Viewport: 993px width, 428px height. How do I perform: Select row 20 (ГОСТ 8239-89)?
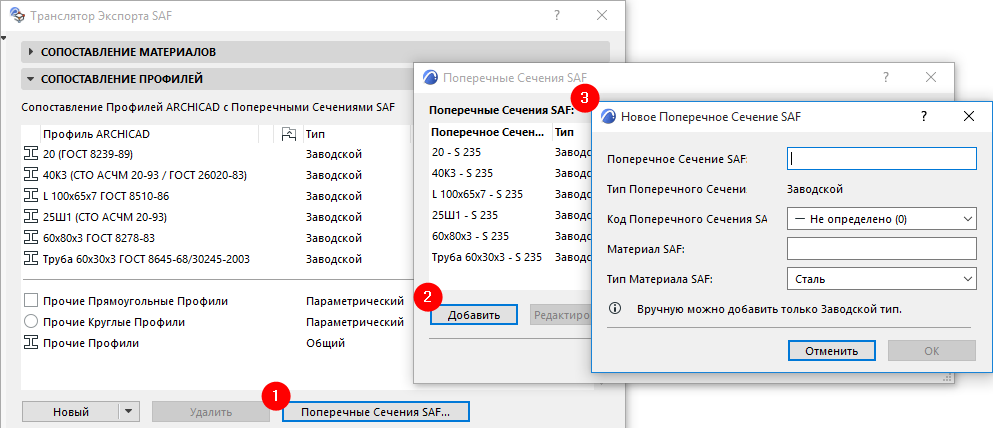(x=217, y=154)
